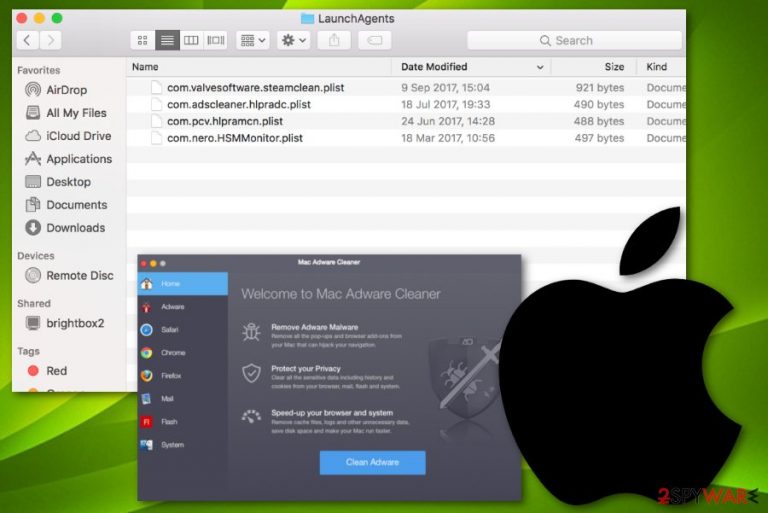Click the steamclean.plist document icon
Viewport: 768px width, 513px height.
point(156,88)
